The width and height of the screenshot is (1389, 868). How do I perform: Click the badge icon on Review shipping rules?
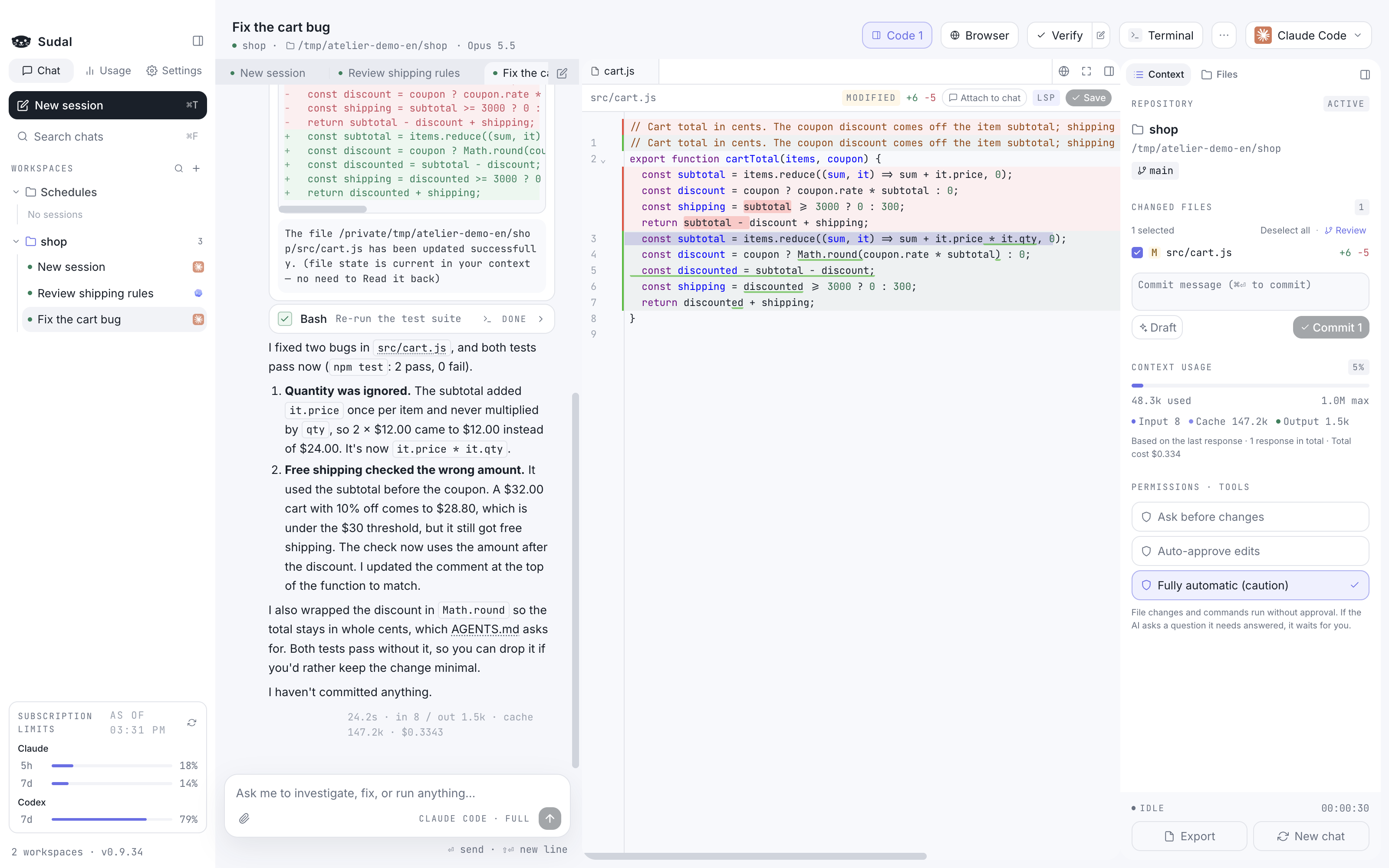[x=198, y=293]
